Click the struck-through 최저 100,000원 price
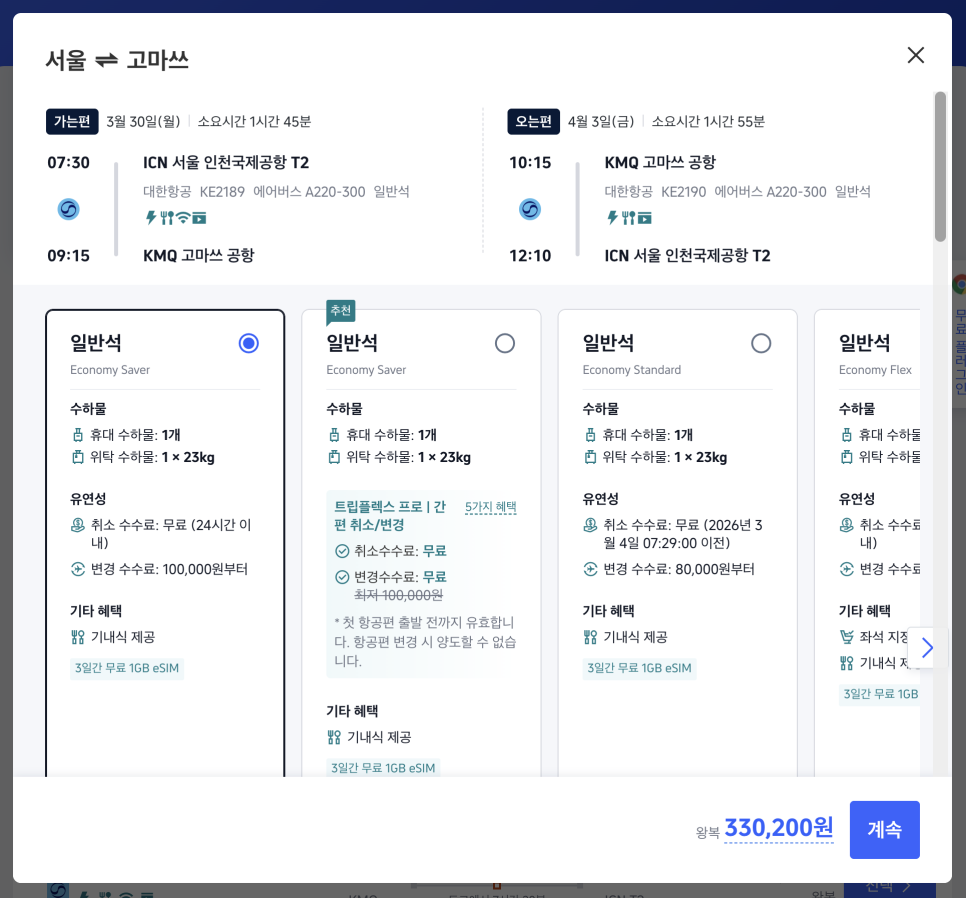966x898 pixels. 399,595
